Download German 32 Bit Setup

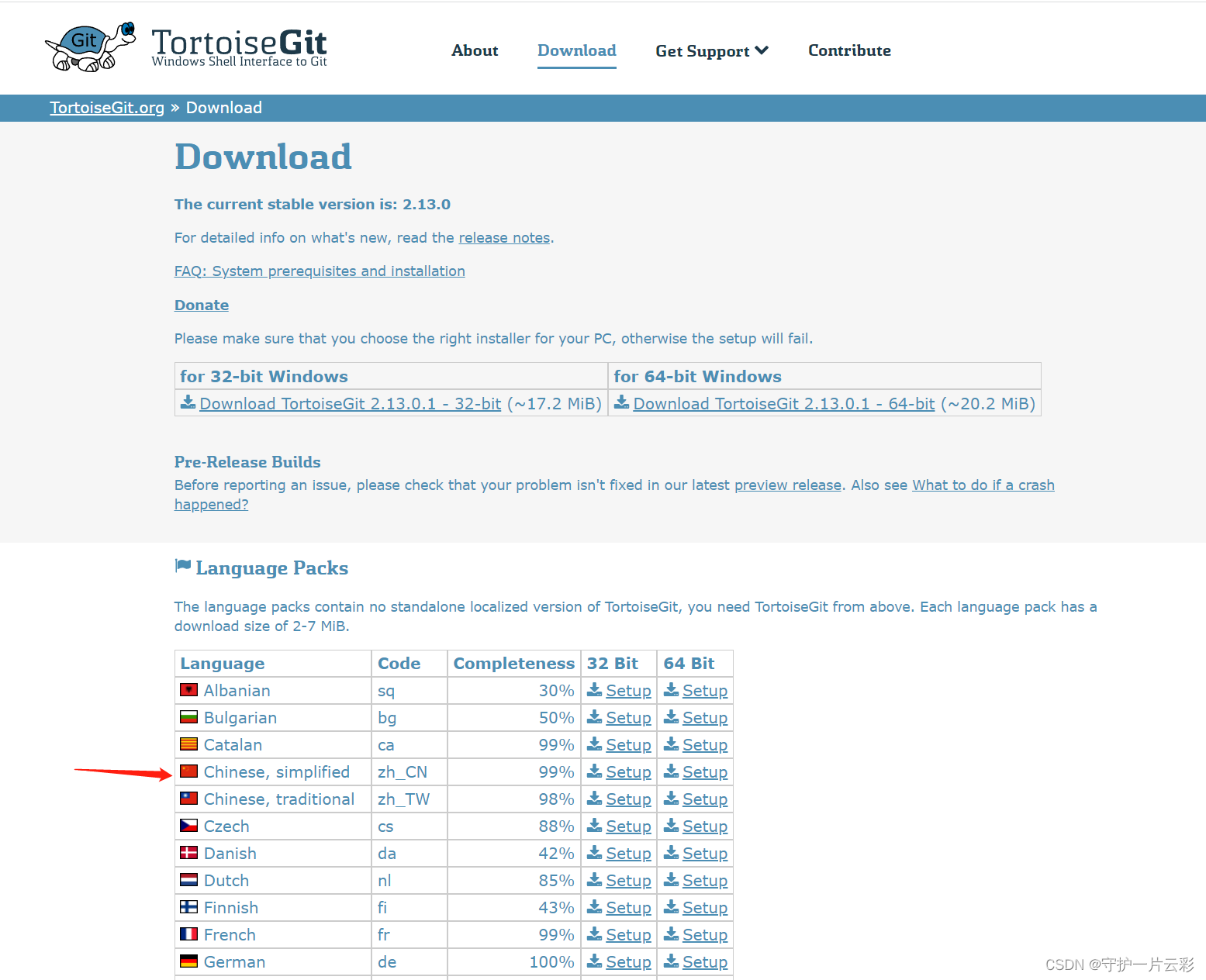tap(628, 962)
